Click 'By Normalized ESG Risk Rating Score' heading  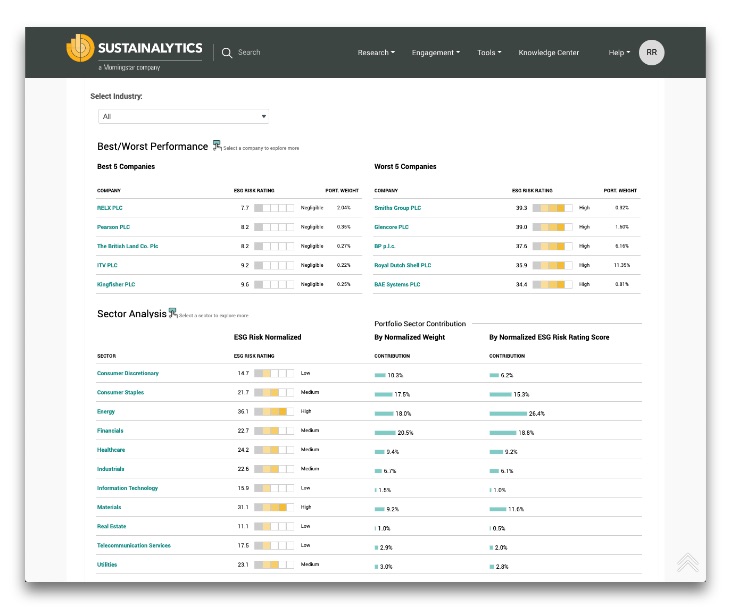pyautogui.click(x=549, y=337)
